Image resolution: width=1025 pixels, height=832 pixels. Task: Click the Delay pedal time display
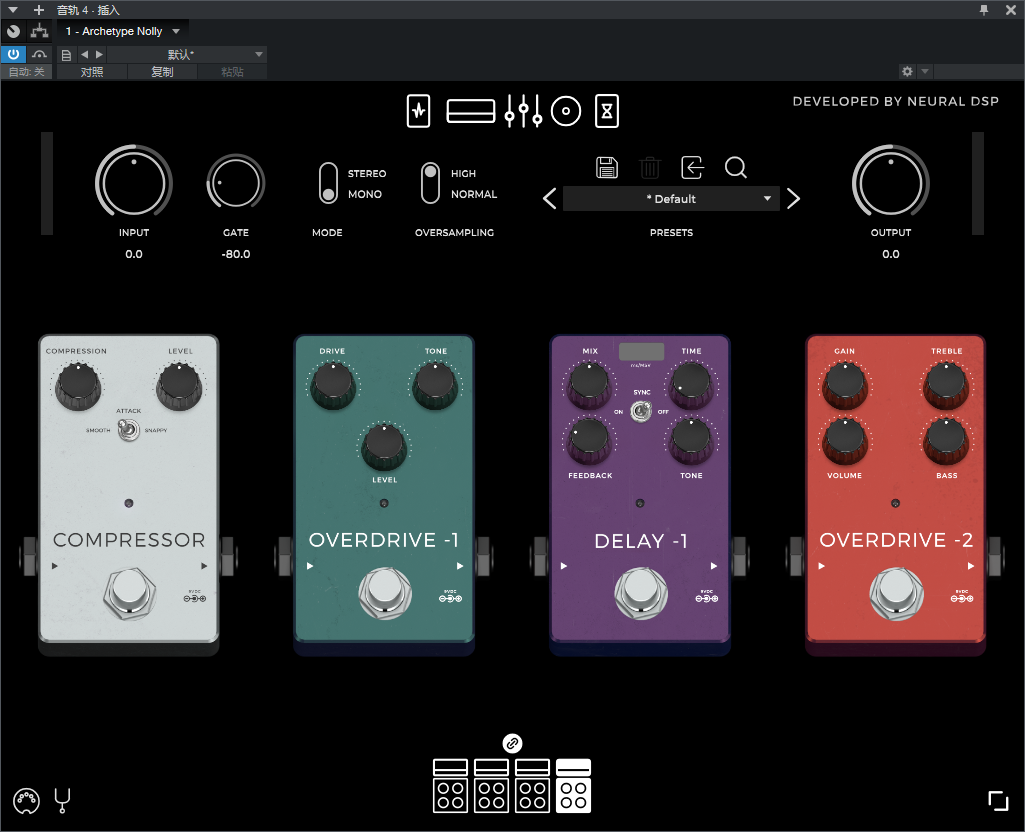641,352
